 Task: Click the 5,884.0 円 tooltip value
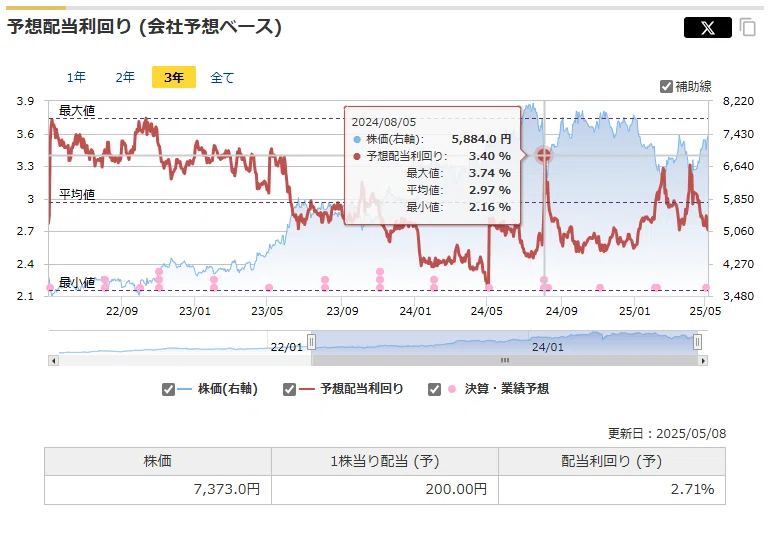[x=481, y=139]
